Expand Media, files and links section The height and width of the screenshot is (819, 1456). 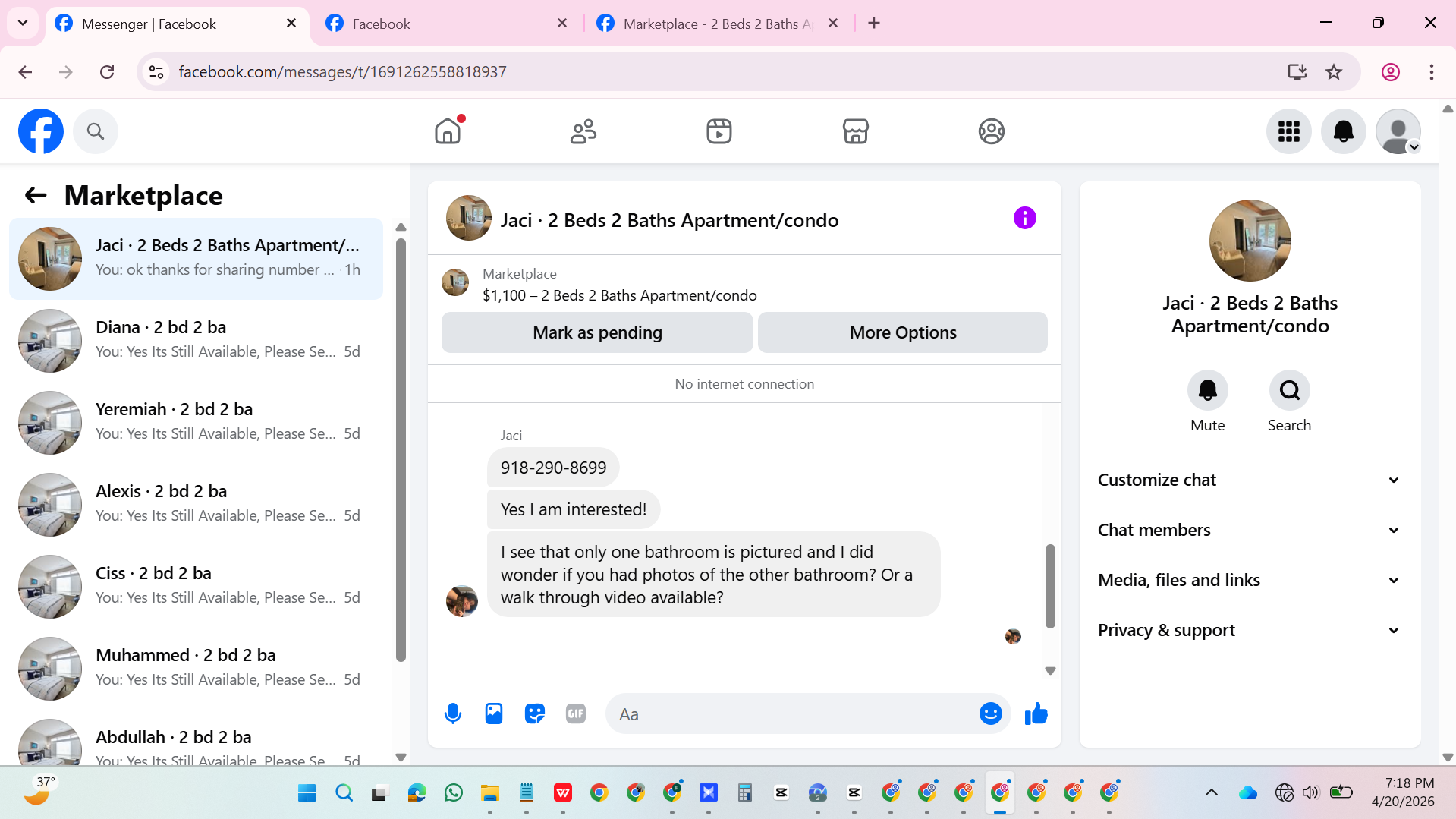tap(1250, 581)
